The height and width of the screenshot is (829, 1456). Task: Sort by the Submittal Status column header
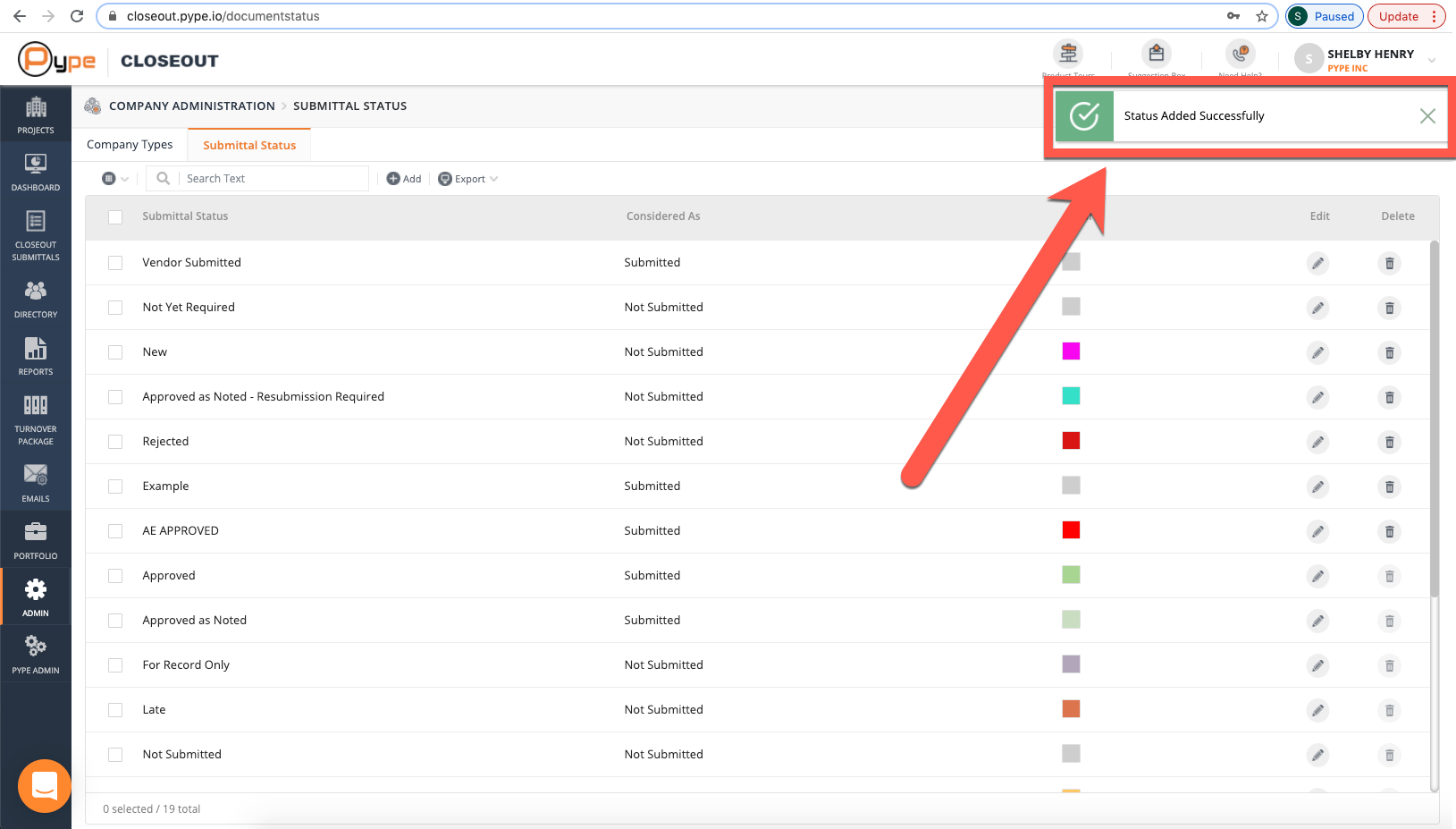pos(185,216)
